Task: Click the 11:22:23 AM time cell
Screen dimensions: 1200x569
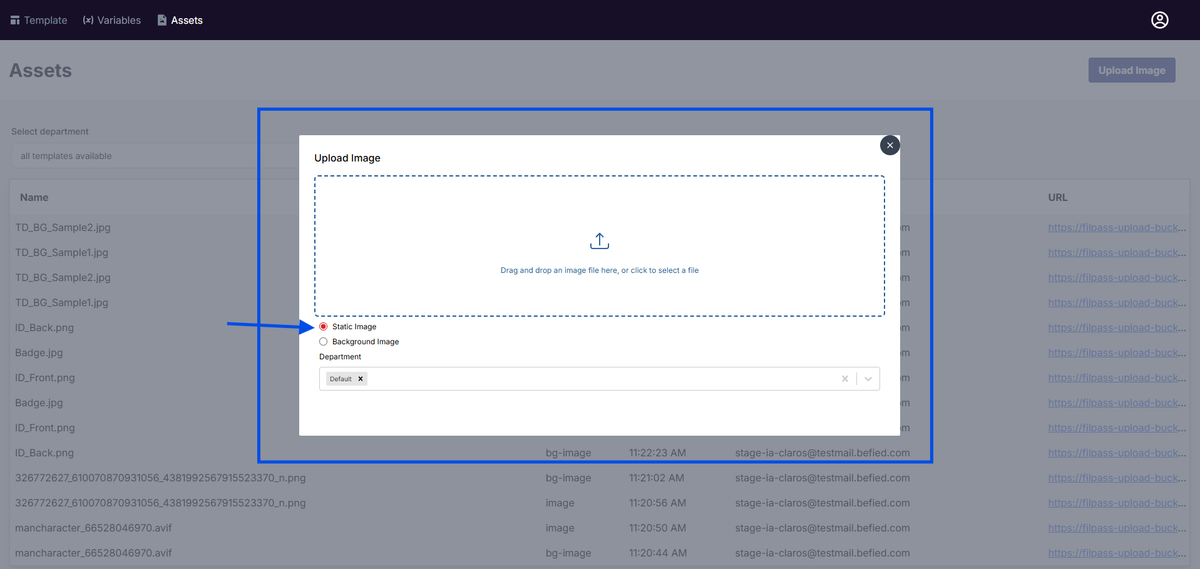Action: pyautogui.click(x=658, y=453)
